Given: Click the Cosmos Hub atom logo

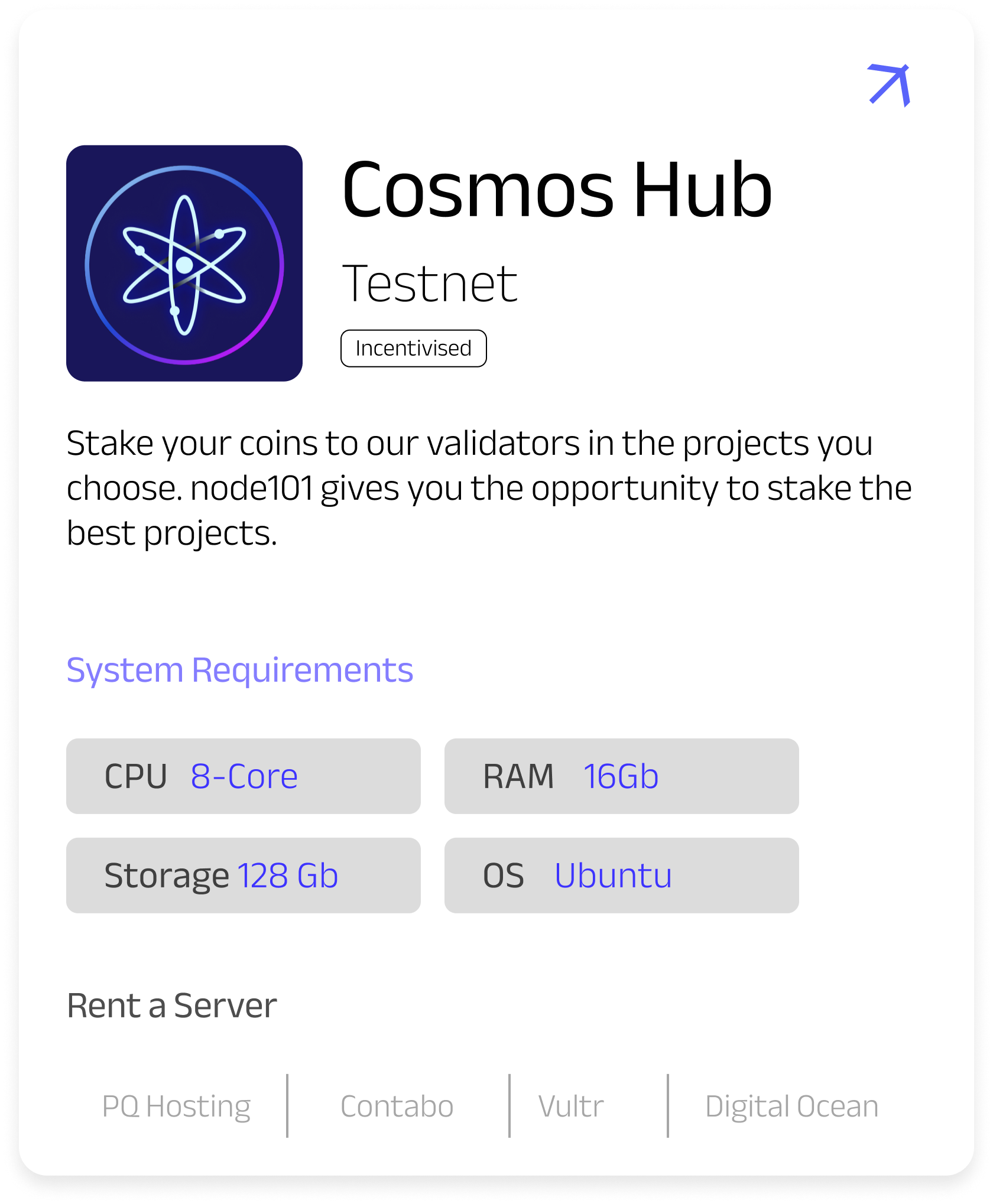Looking at the screenshot, I should pos(184,263).
